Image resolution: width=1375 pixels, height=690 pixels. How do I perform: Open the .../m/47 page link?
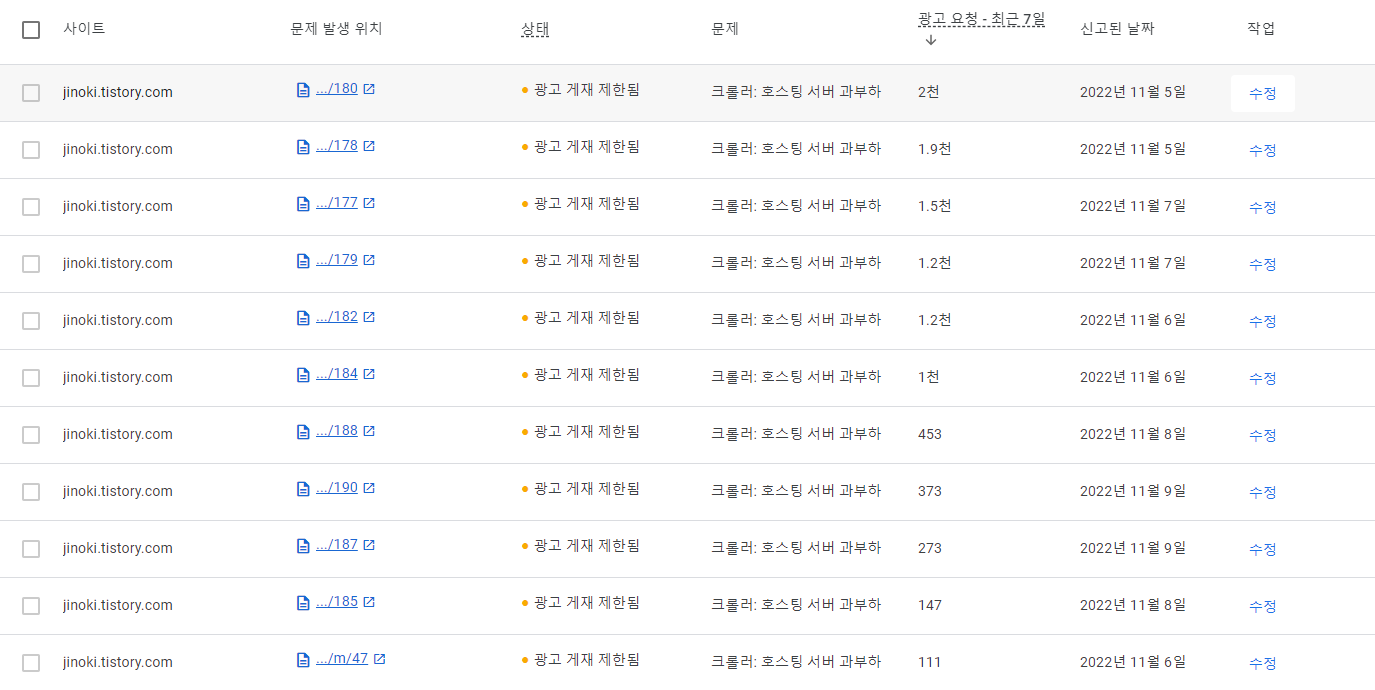[342, 659]
